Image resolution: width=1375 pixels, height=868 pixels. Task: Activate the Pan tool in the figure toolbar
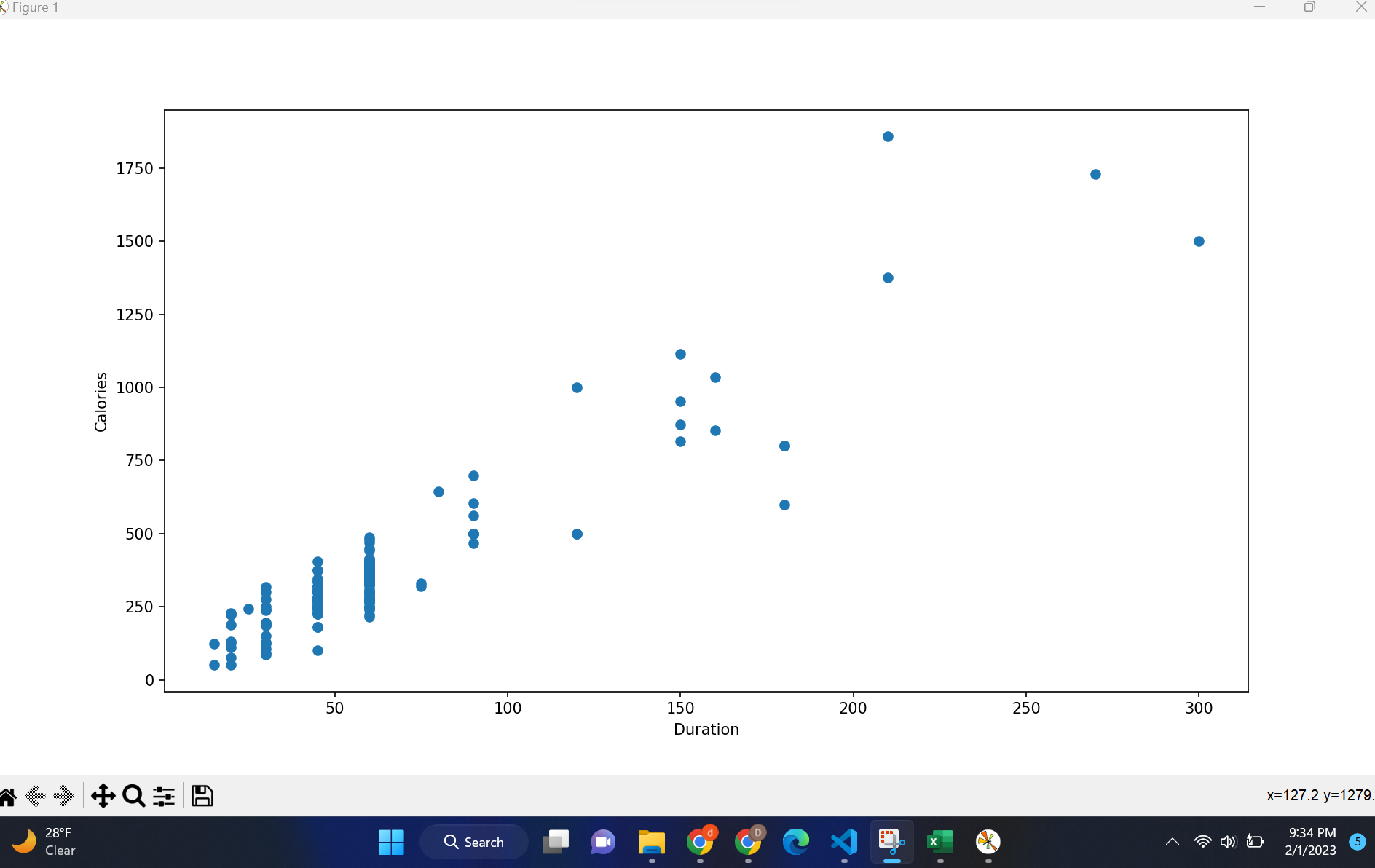click(103, 796)
